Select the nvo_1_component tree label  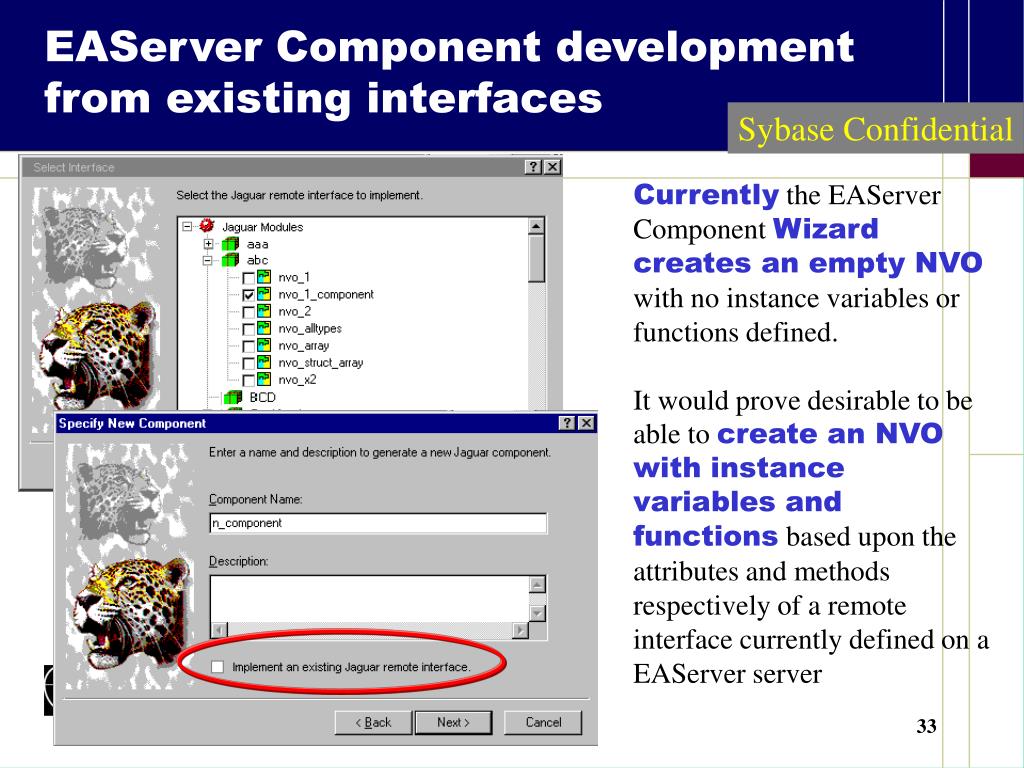click(326, 295)
